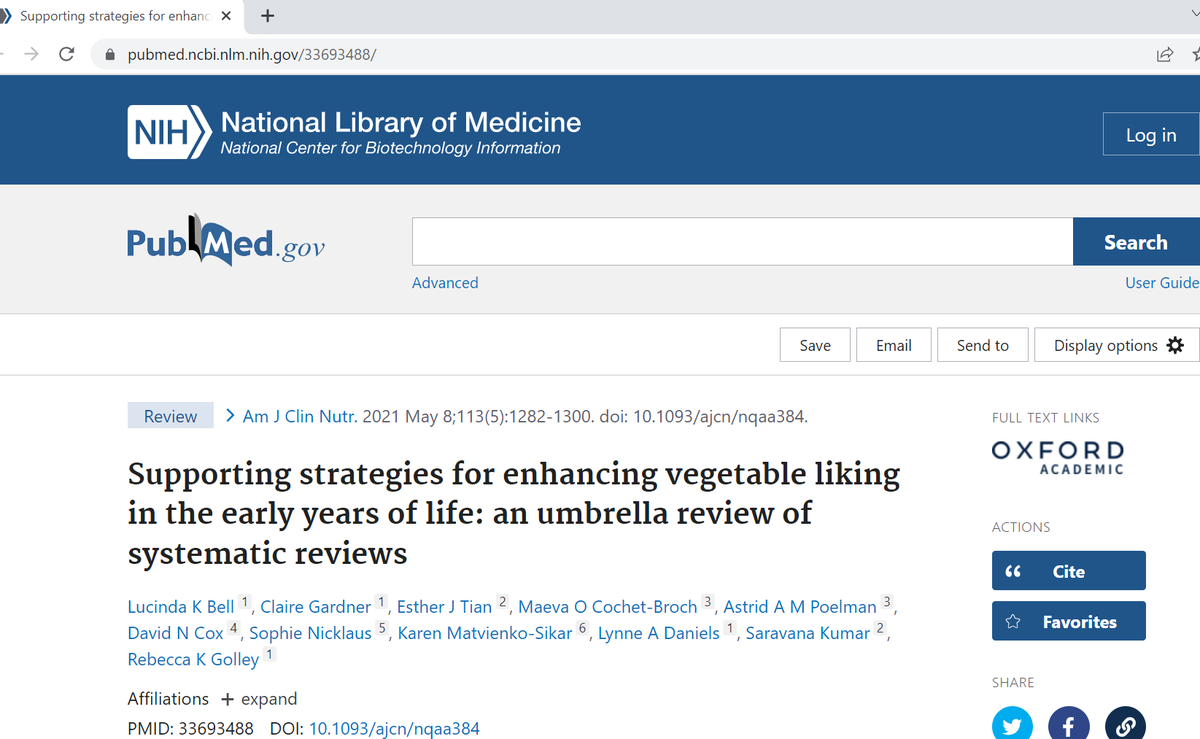This screenshot has width=1200, height=739.
Task: Click the ACTIONS heading
Action: coord(1021,527)
